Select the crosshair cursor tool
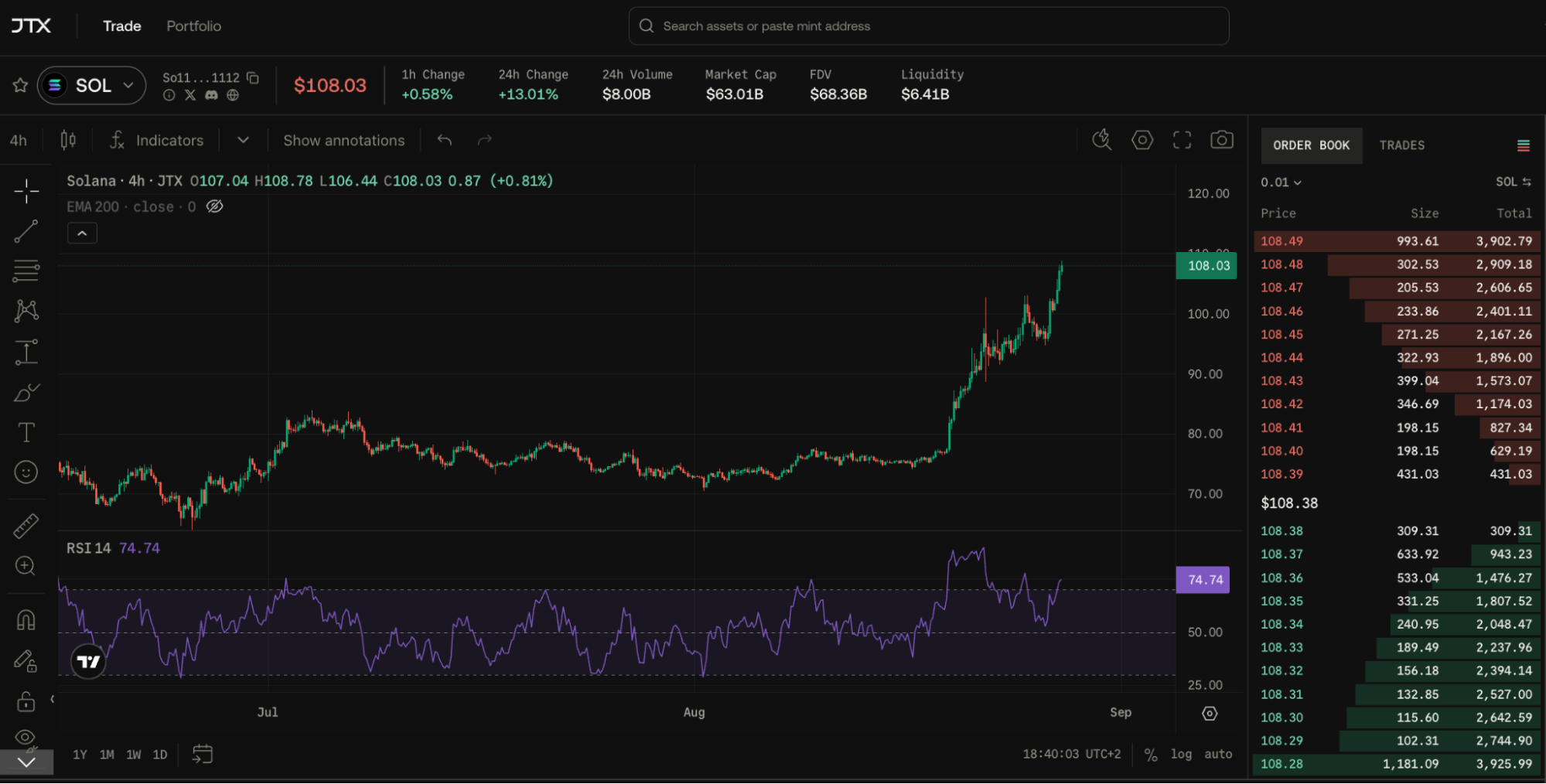 (x=26, y=191)
